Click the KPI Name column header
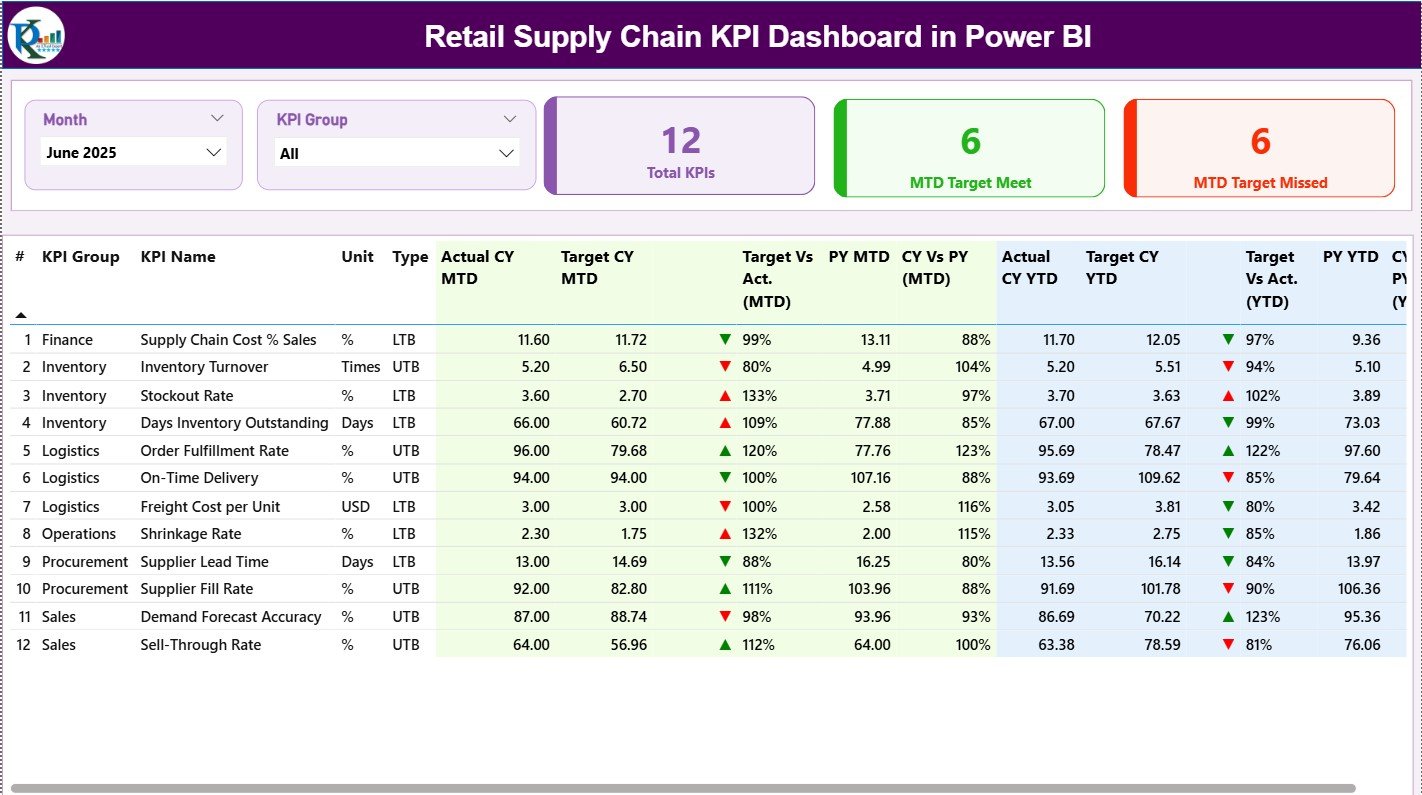Image resolution: width=1422 pixels, height=795 pixels. click(x=180, y=257)
